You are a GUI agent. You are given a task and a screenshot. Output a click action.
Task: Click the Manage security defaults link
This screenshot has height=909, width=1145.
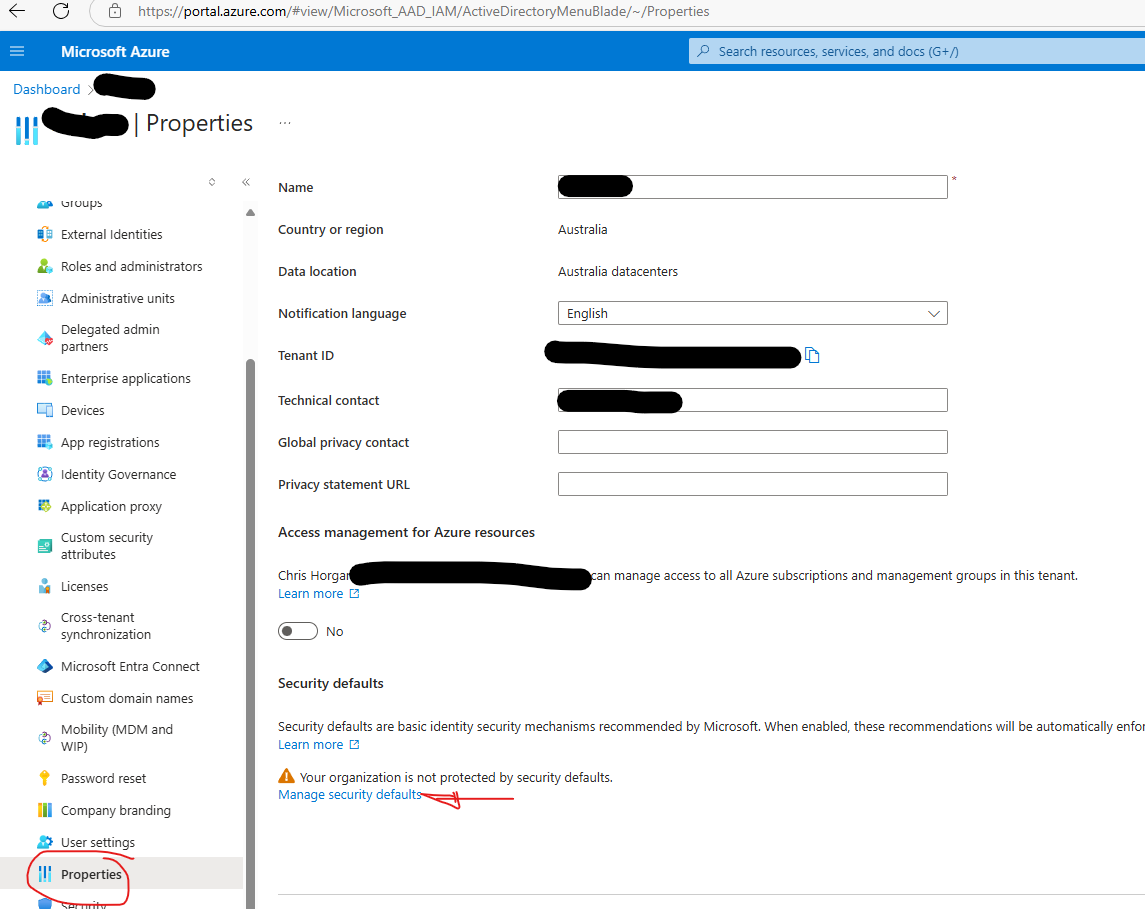tap(349, 794)
